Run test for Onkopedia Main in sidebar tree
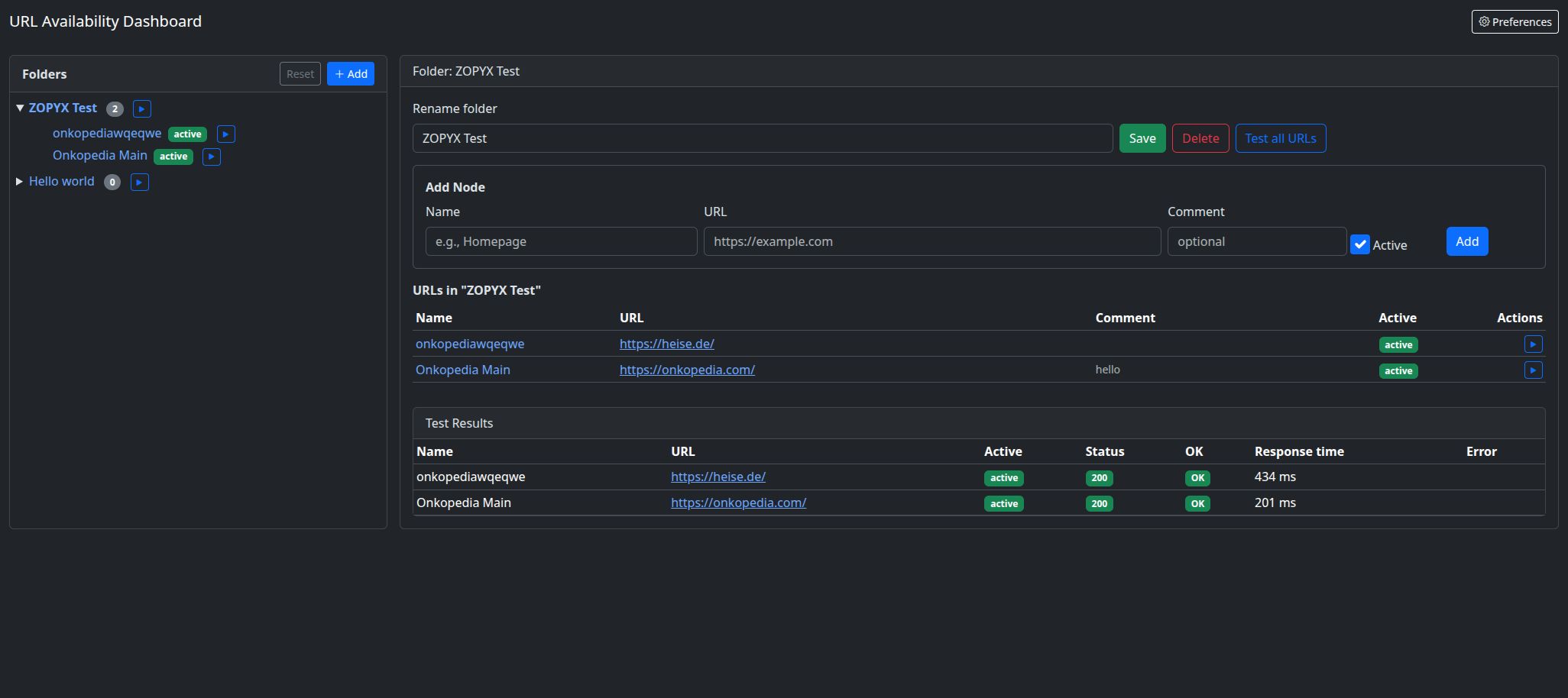The image size is (1568, 698). 211,157
